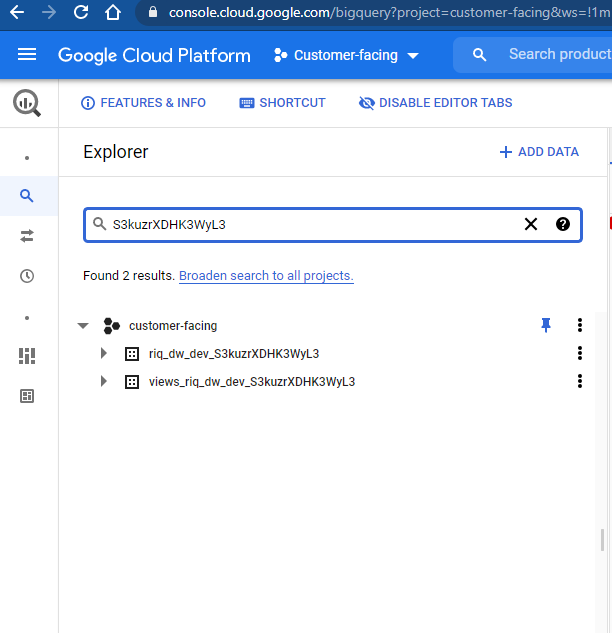Open FEATURES & INFO
The width and height of the screenshot is (612, 633).
click(143, 103)
